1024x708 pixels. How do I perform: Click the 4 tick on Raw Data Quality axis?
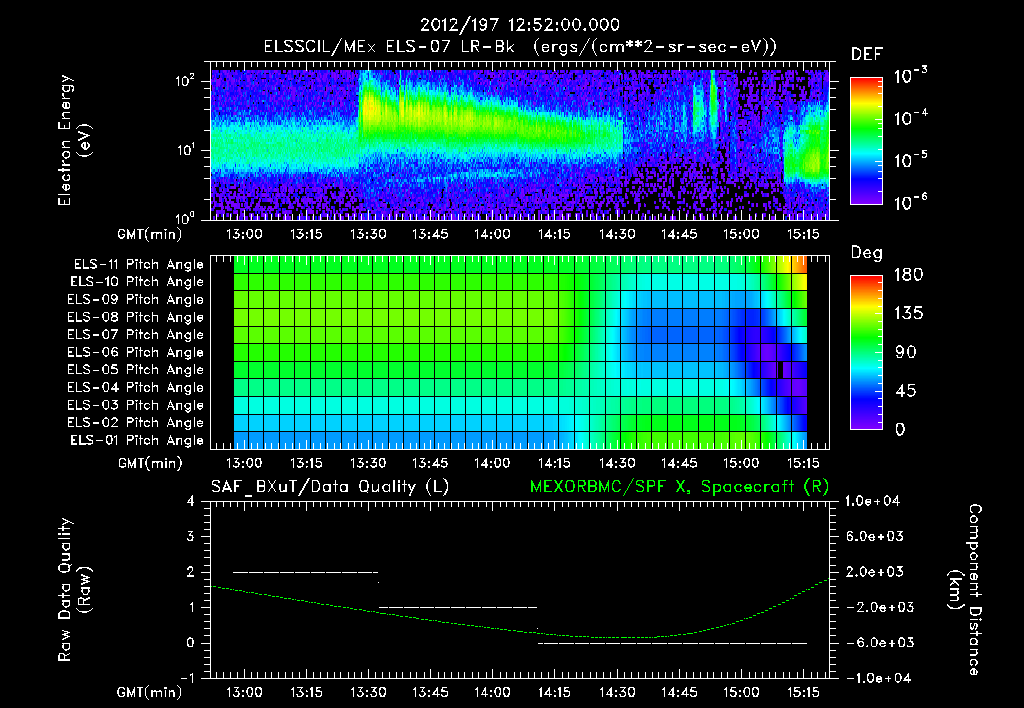(191, 501)
